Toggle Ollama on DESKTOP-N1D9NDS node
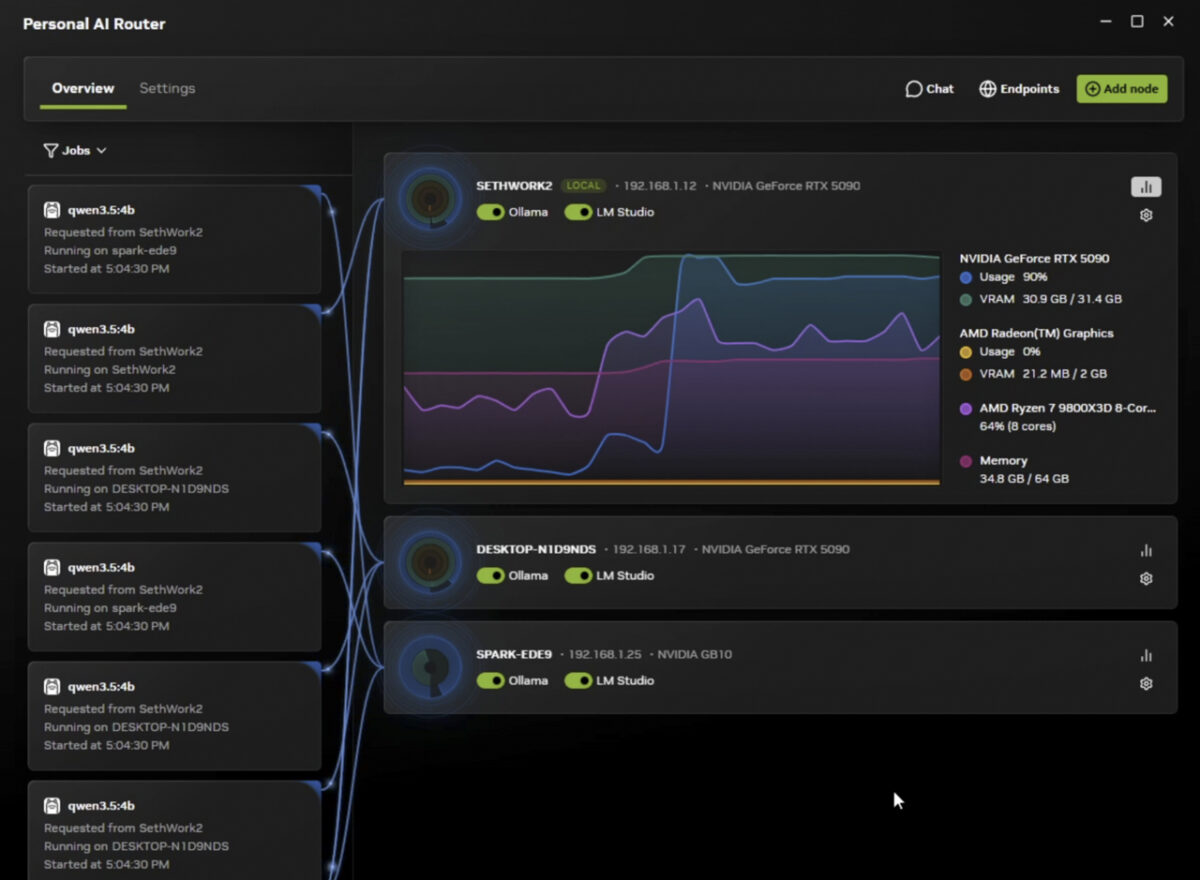This screenshot has height=880, width=1200. tap(490, 575)
